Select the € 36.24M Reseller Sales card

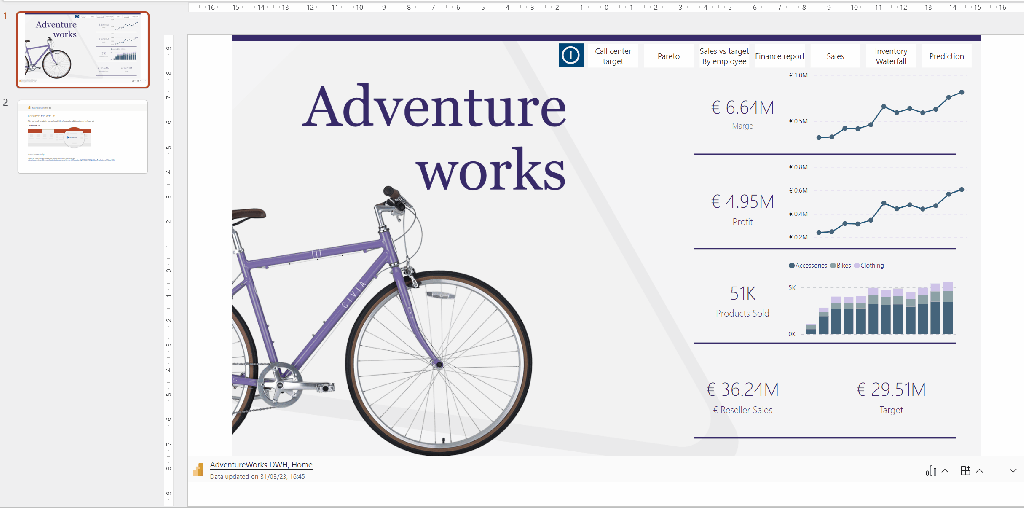point(743,398)
